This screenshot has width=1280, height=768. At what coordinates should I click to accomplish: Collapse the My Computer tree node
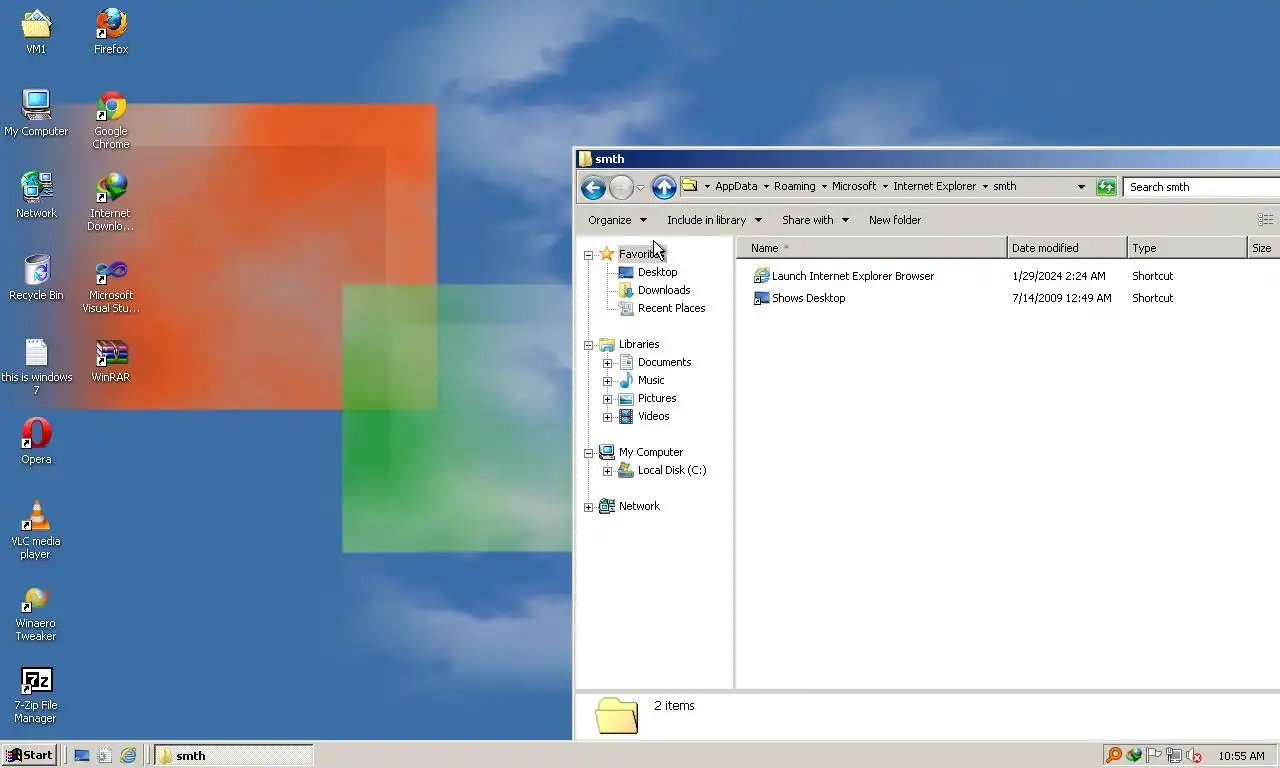pyautogui.click(x=589, y=453)
